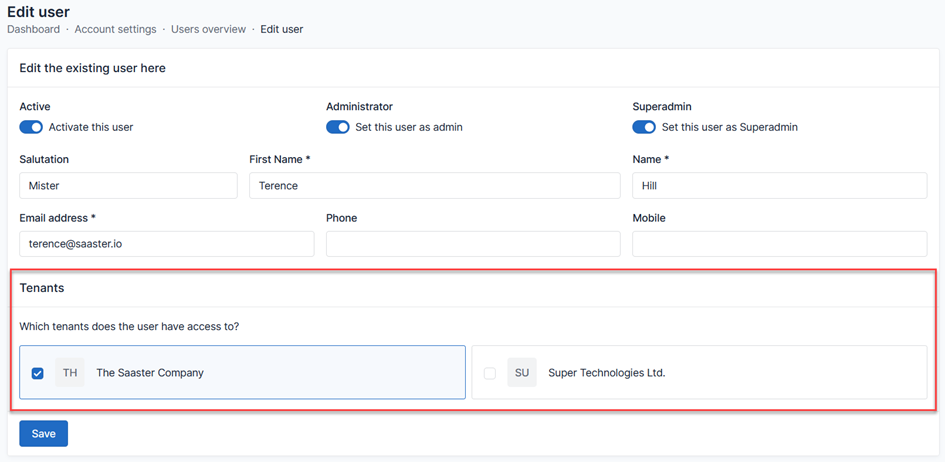This screenshot has height=462, width=945.
Task: Click the Edit user breadcrumb item
Action: [282, 30]
